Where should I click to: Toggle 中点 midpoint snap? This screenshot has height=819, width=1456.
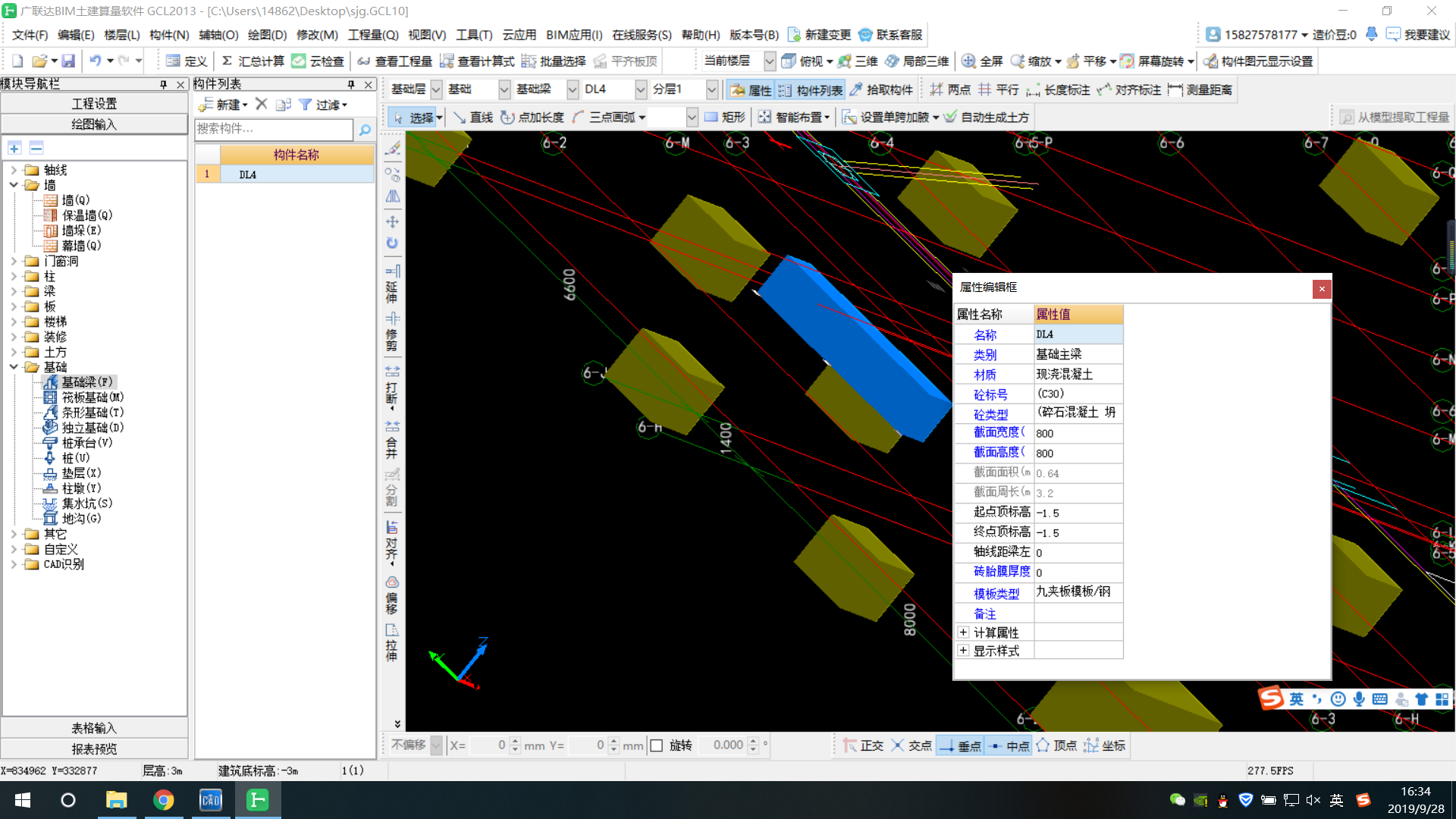click(1009, 745)
